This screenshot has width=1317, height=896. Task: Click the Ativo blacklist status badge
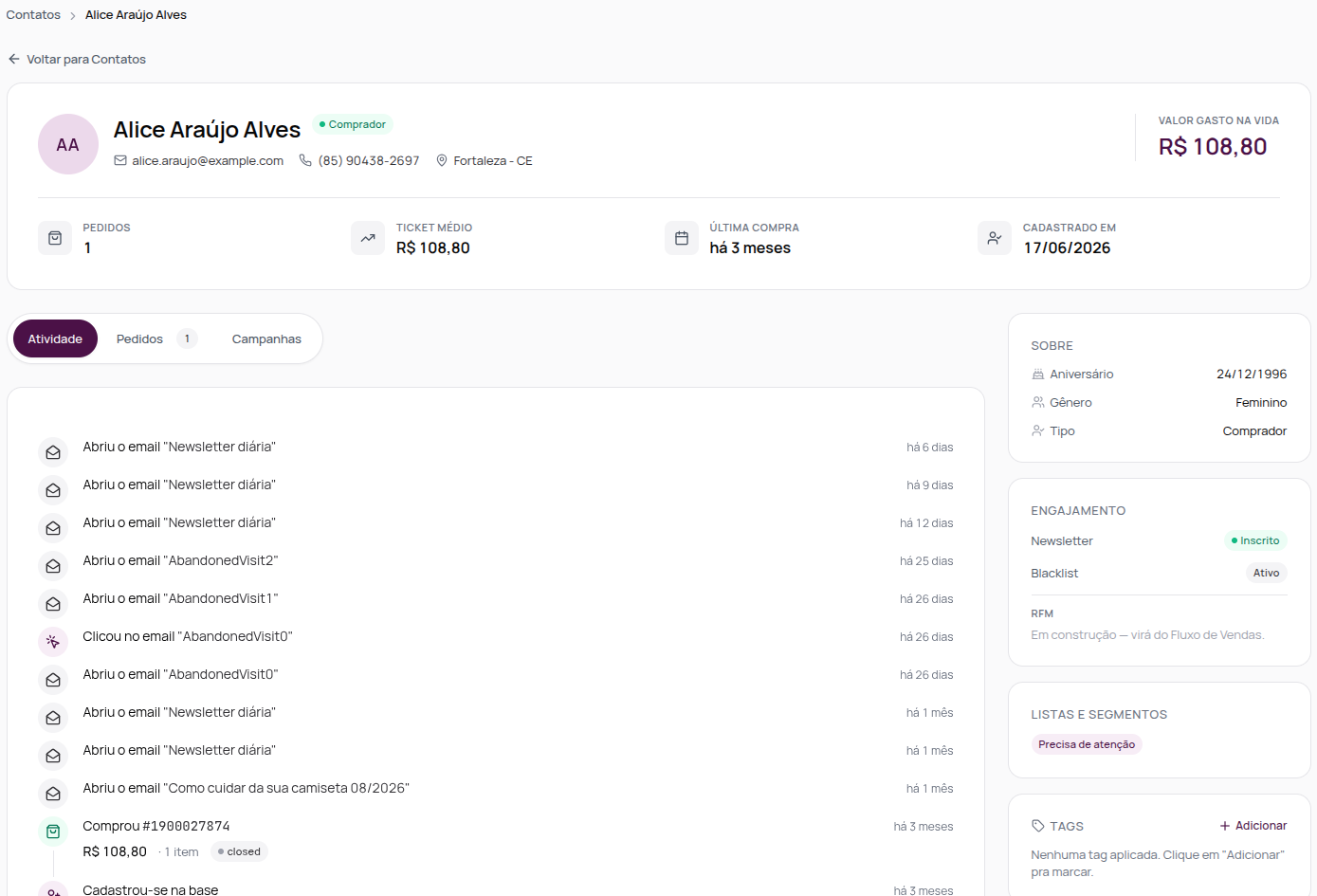pos(1267,573)
